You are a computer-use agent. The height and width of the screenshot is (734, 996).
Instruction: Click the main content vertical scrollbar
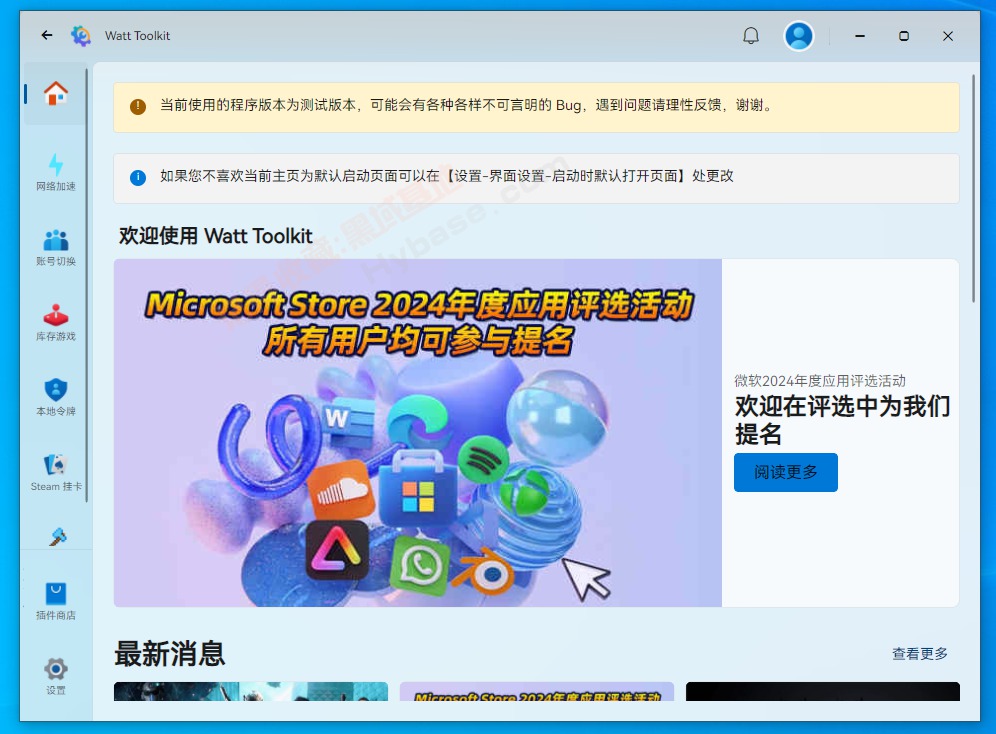pos(973,189)
